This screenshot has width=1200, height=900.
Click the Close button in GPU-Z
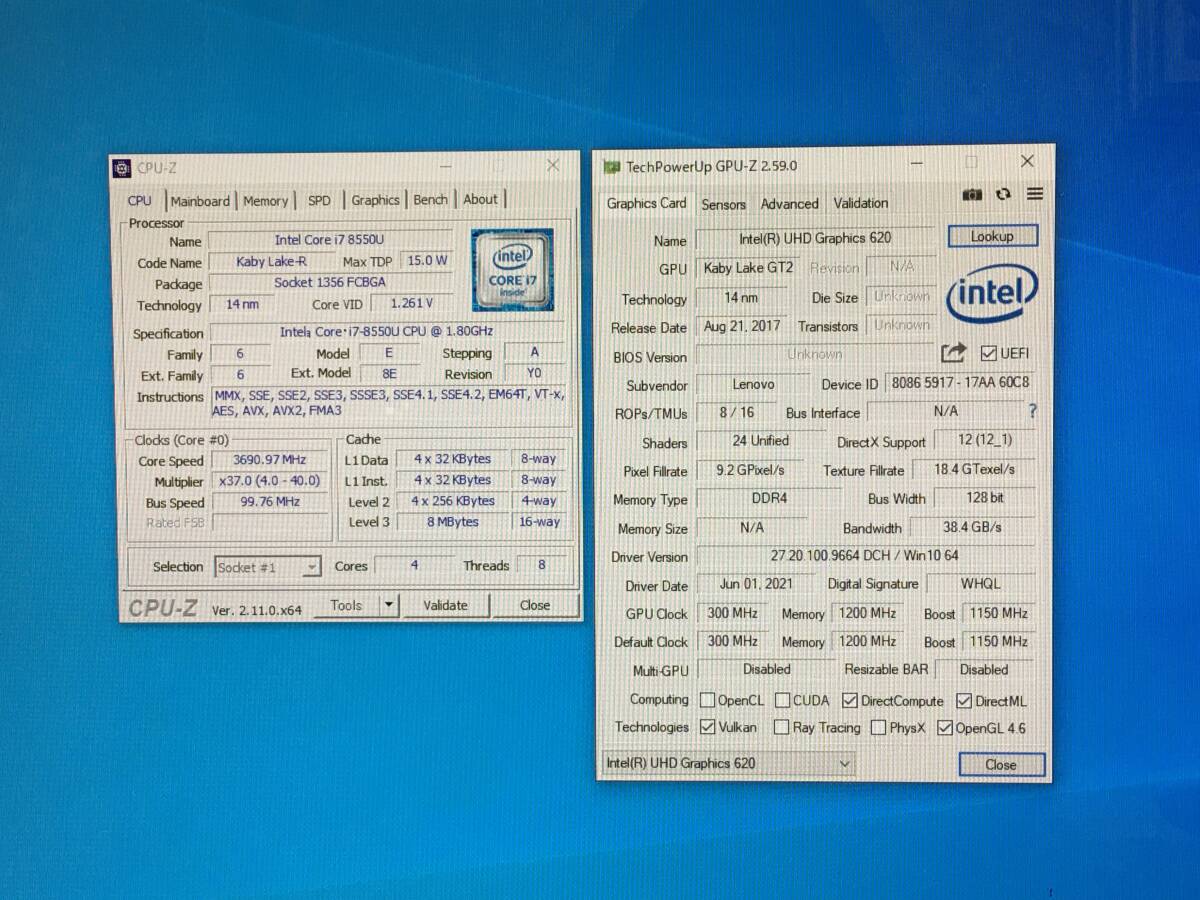click(x=1001, y=765)
